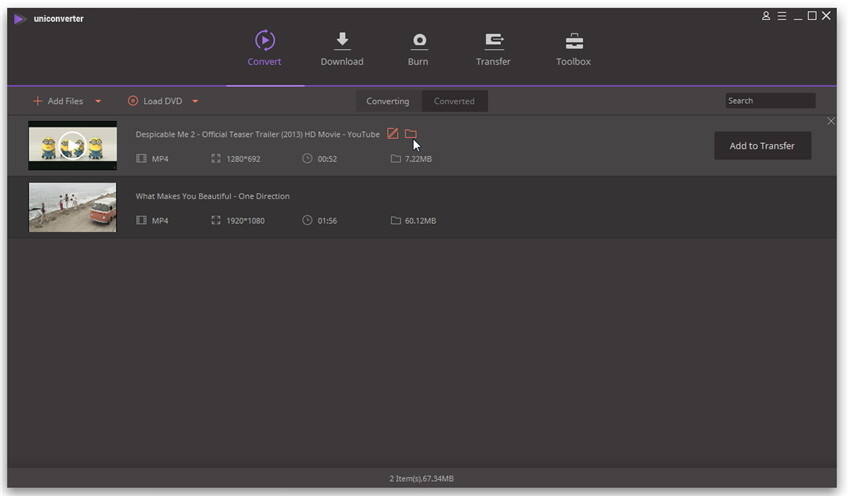Select the What Makes You Beautiful thumbnail

click(x=73, y=207)
